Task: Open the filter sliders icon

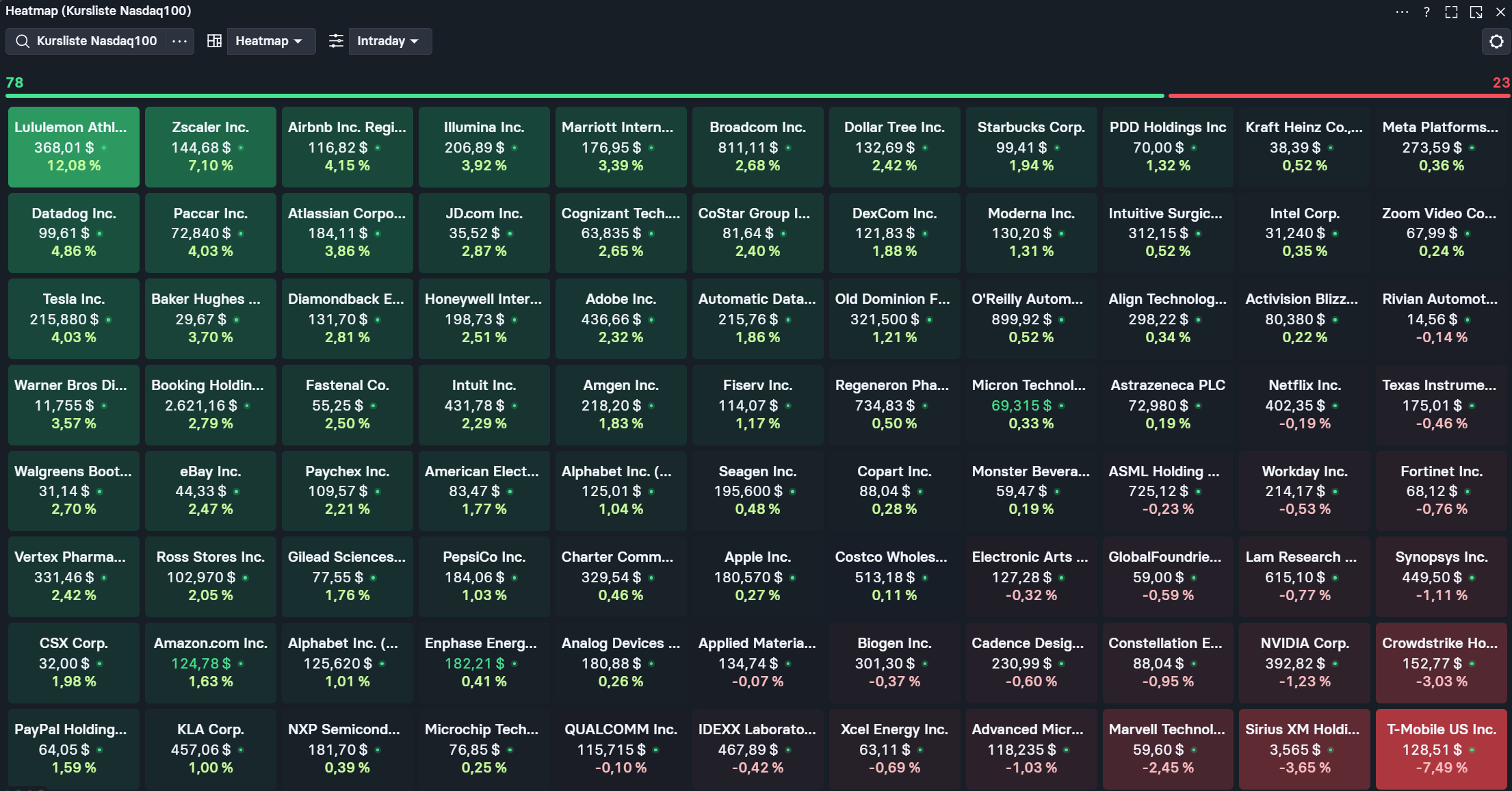Action: (335, 41)
